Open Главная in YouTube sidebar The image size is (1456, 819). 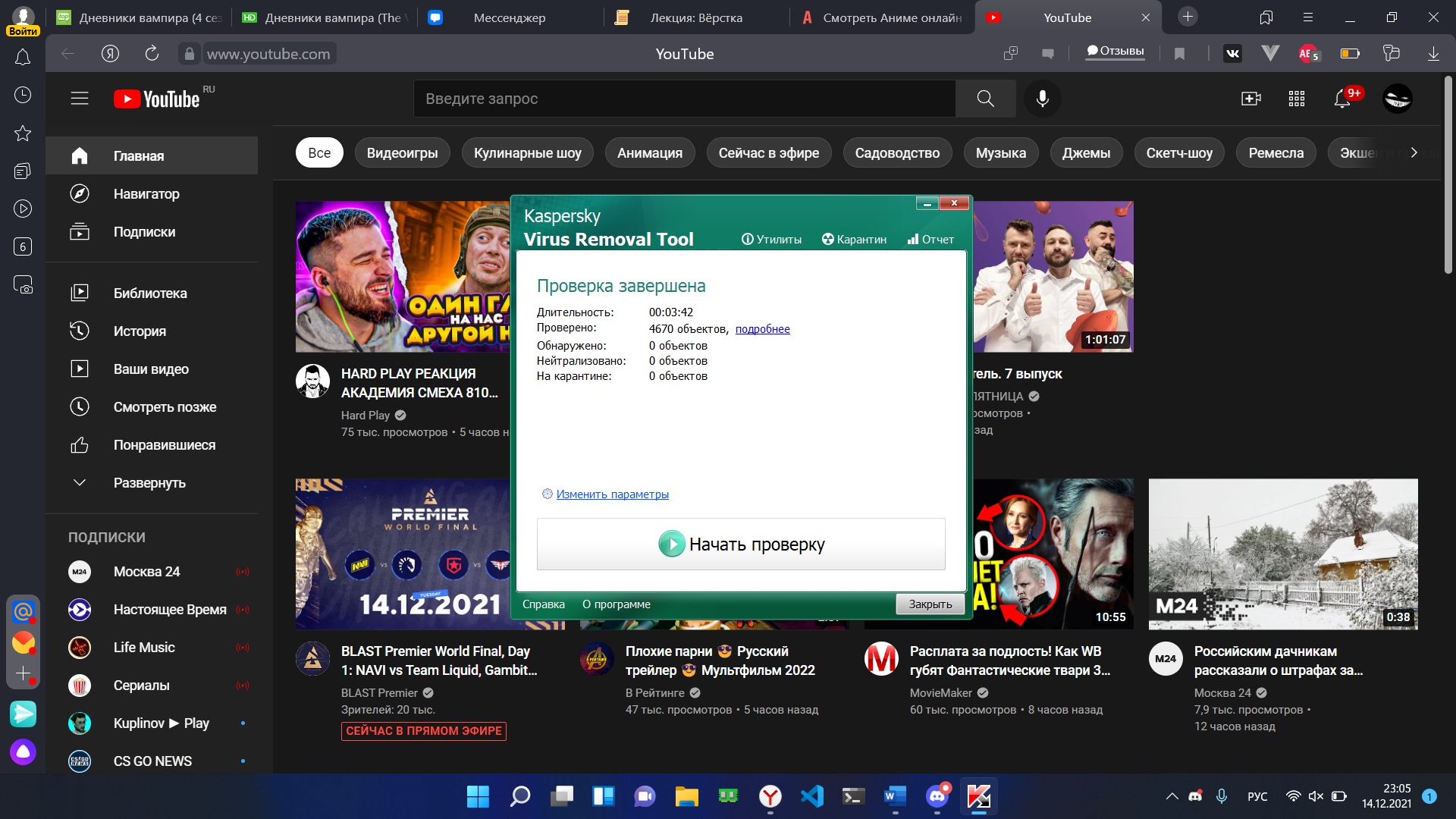(152, 155)
